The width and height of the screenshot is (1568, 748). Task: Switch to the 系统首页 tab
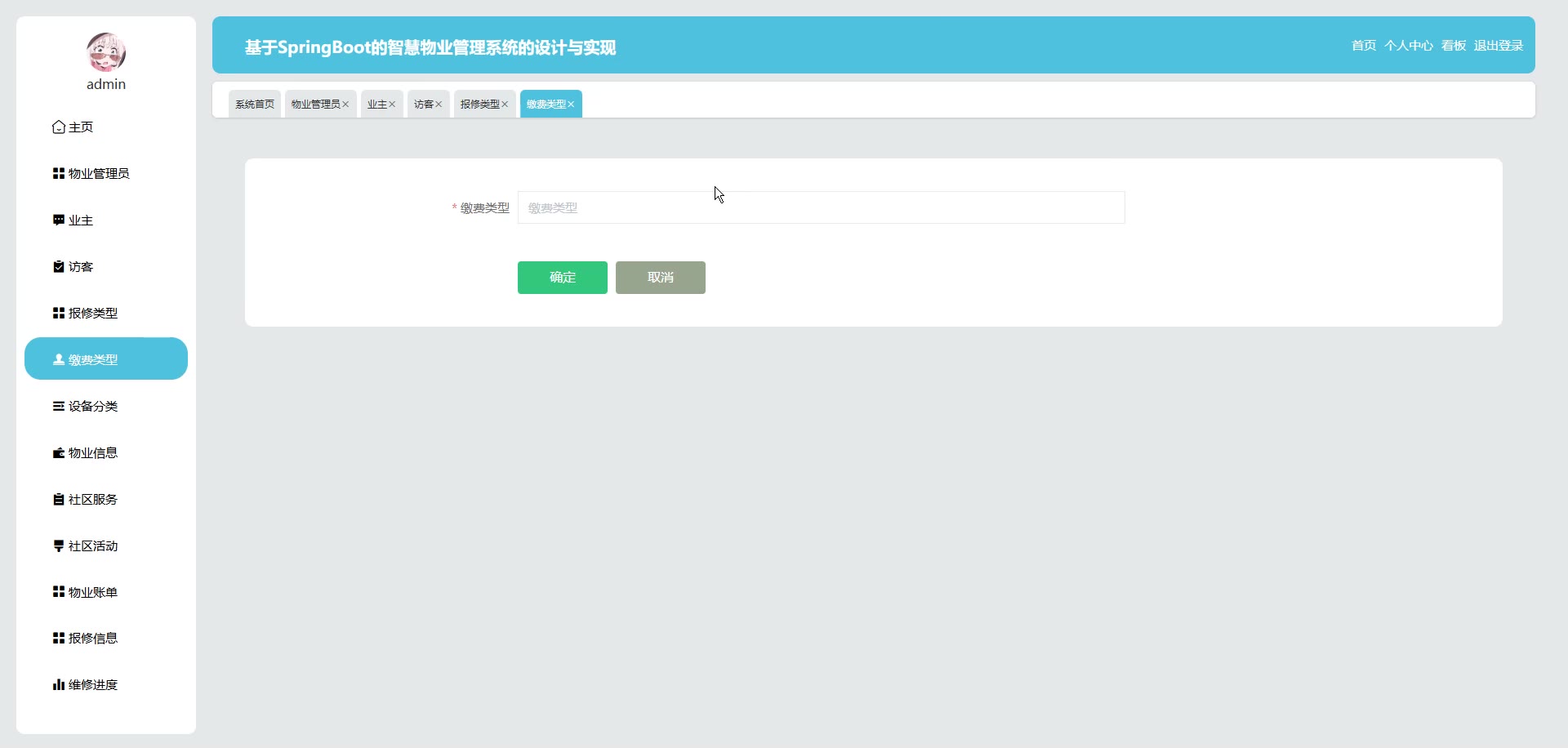click(255, 104)
